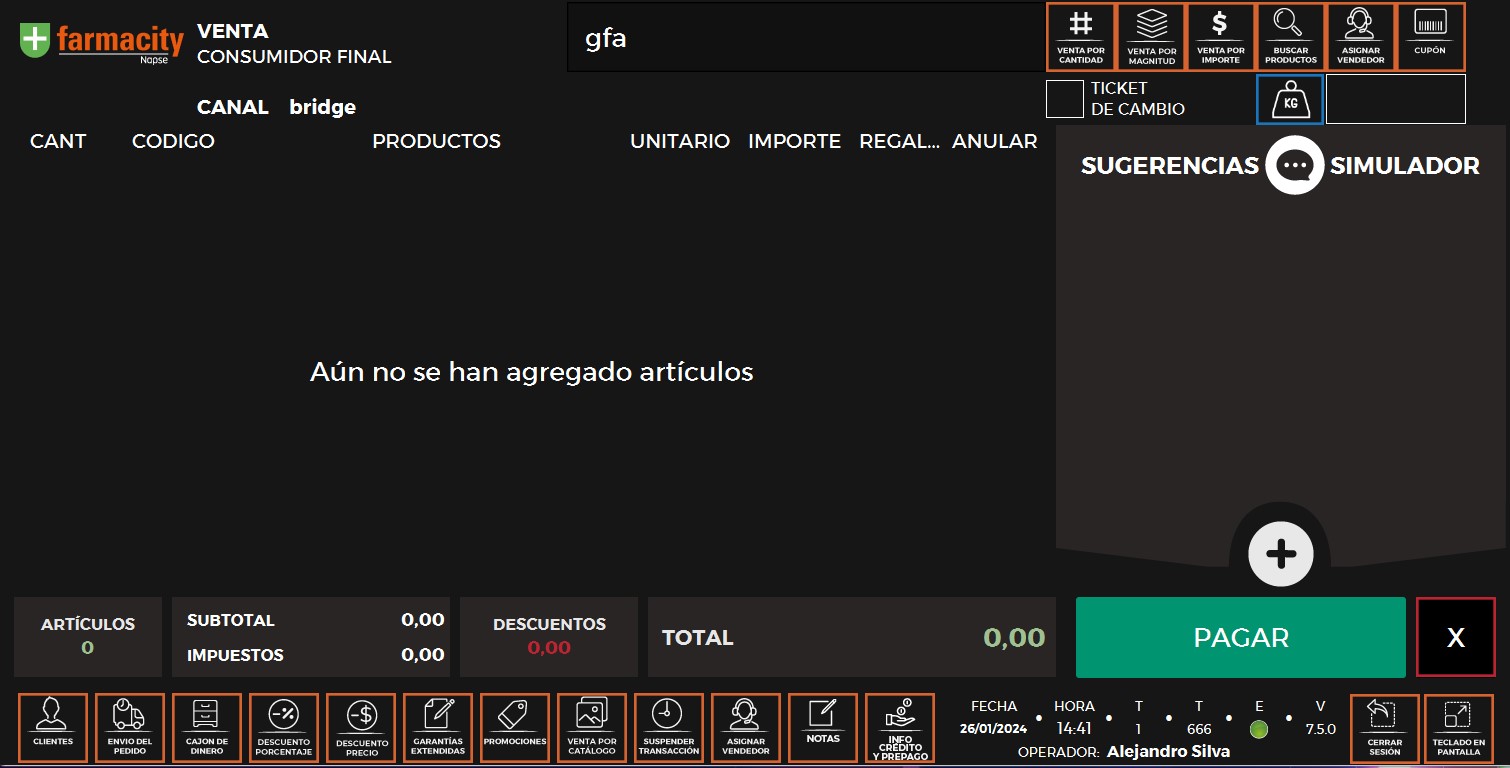This screenshot has height=768, width=1510.
Task: Click the Cupón icon
Action: [1430, 37]
